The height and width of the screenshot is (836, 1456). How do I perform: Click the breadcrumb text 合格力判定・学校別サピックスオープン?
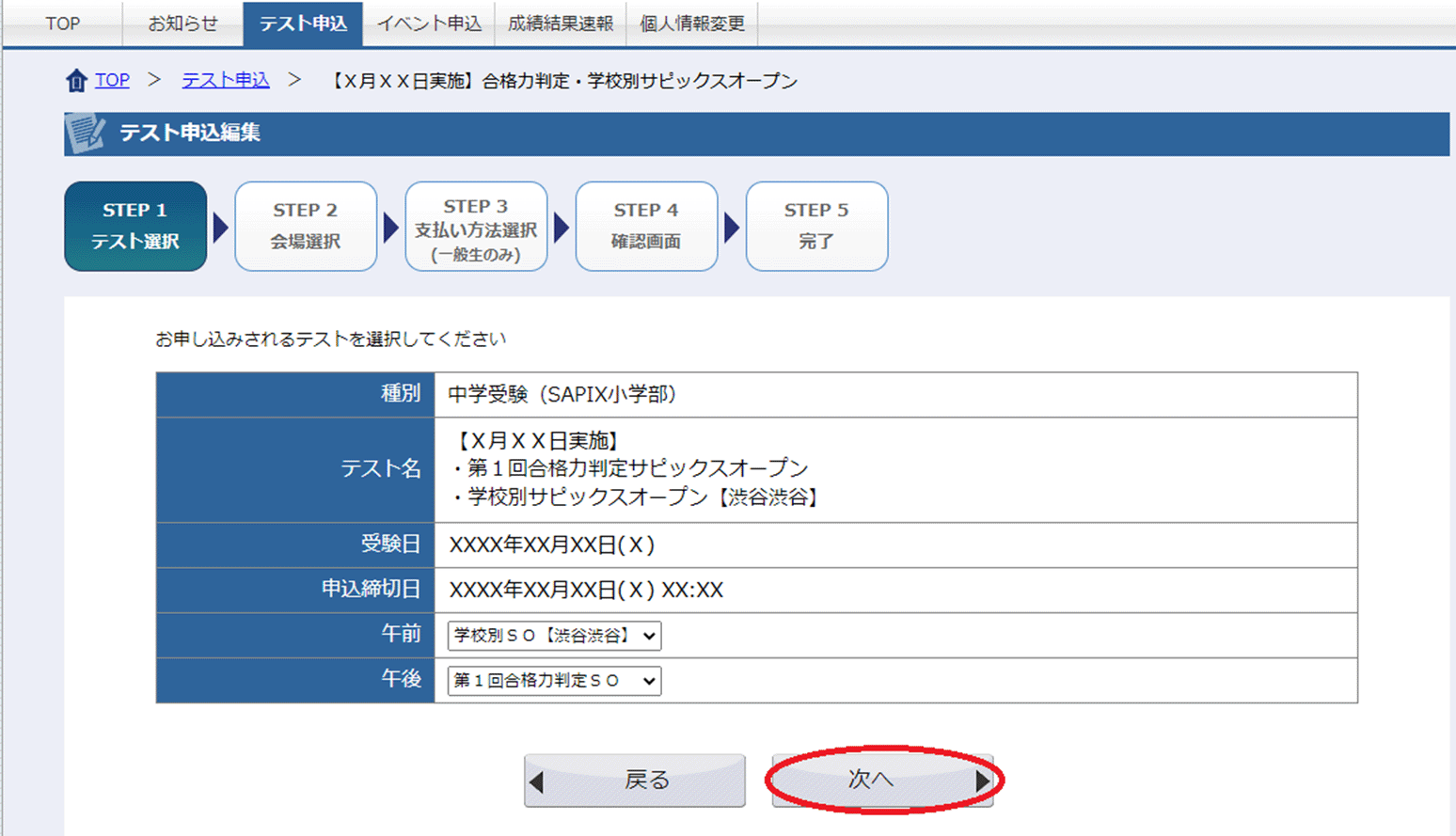tap(640, 81)
